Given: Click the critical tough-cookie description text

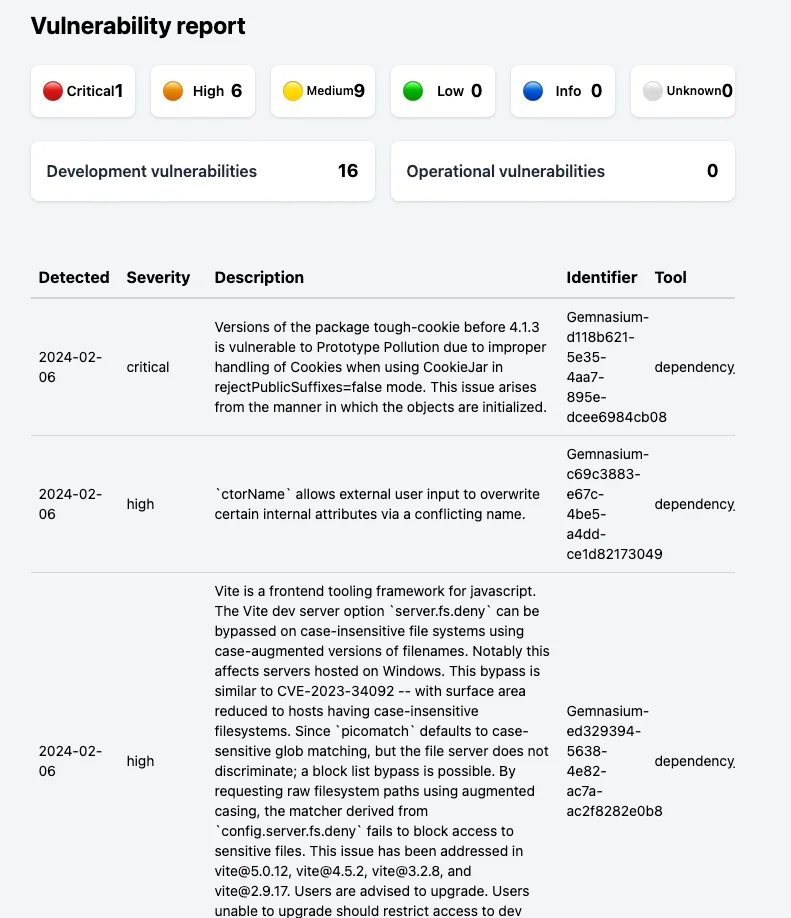Looking at the screenshot, I should (377, 367).
